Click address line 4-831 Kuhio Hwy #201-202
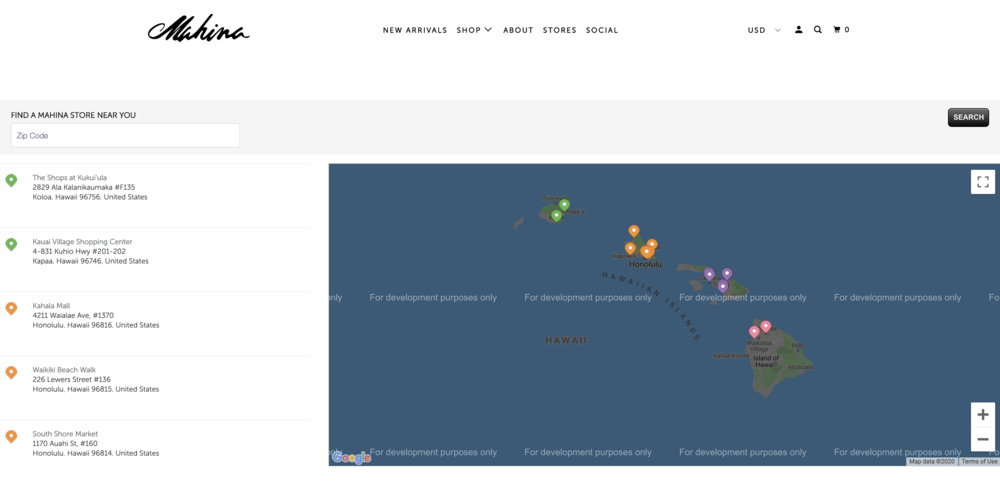This screenshot has width=1000, height=481. tap(79, 251)
